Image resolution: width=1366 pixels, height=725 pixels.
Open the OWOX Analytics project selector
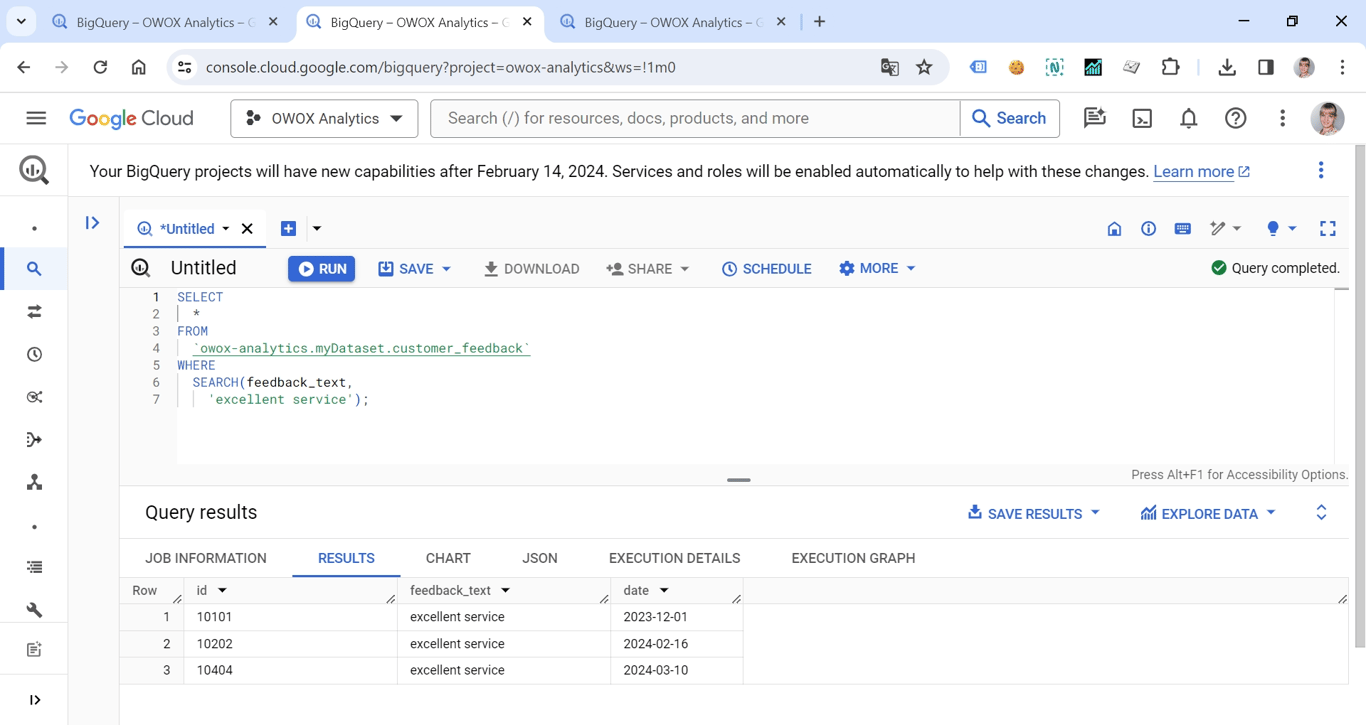[x=324, y=118]
